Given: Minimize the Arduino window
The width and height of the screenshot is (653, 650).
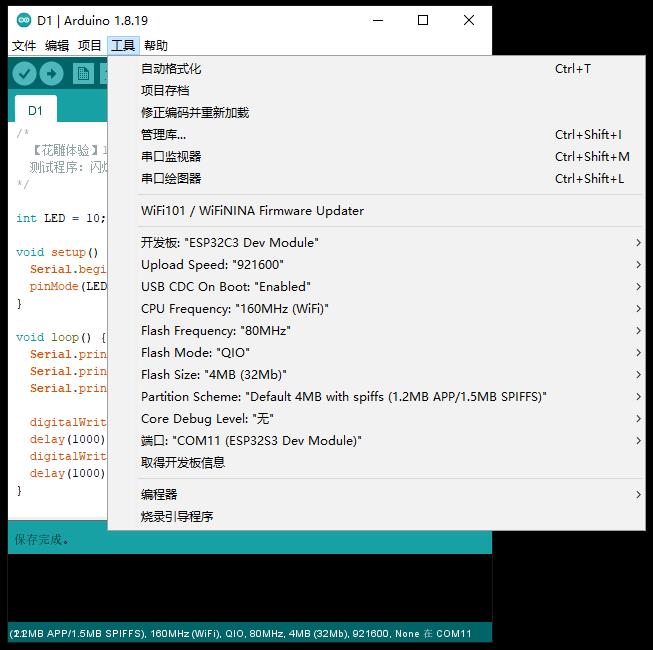Looking at the screenshot, I should pos(378,20).
